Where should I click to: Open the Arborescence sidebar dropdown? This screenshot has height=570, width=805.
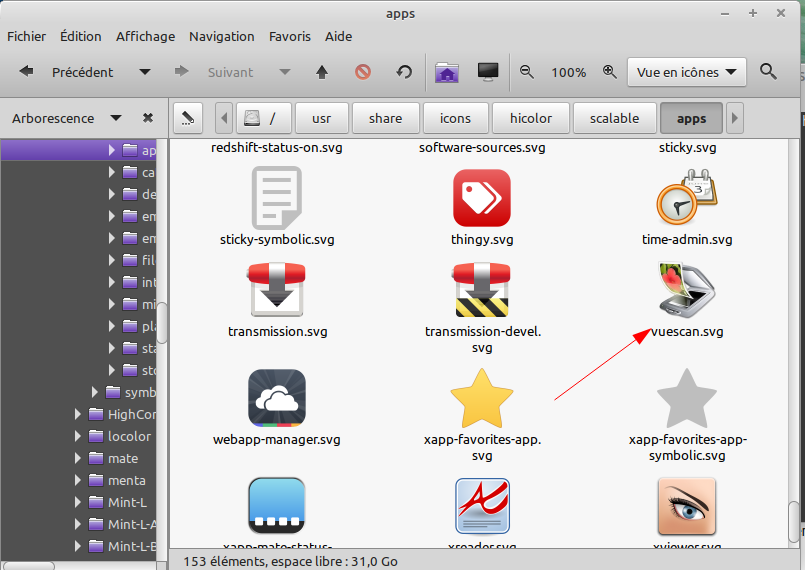coord(116,118)
